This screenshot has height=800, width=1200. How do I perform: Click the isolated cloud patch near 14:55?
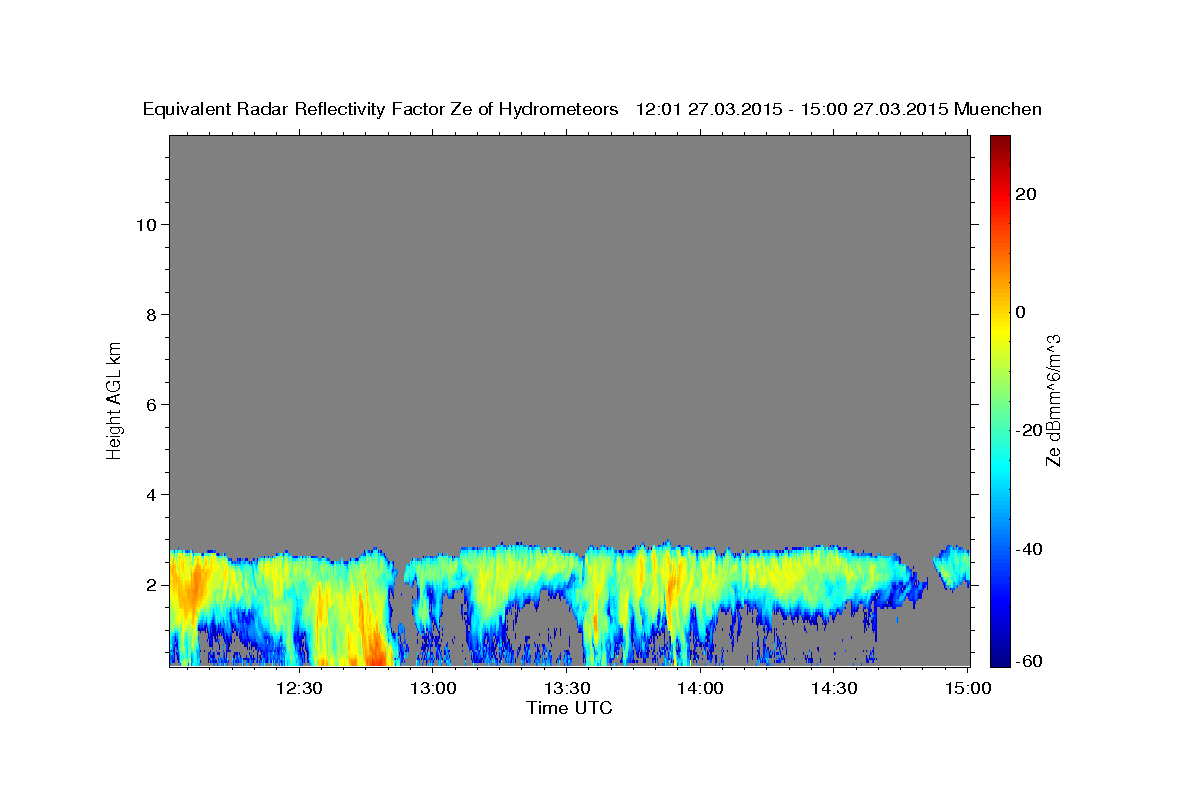[952, 567]
